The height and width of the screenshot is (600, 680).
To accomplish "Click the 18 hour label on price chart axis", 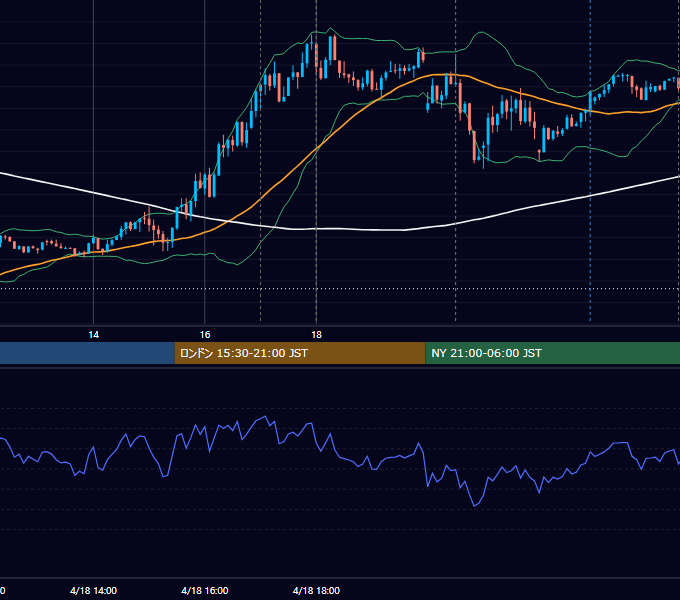I will click(317, 335).
